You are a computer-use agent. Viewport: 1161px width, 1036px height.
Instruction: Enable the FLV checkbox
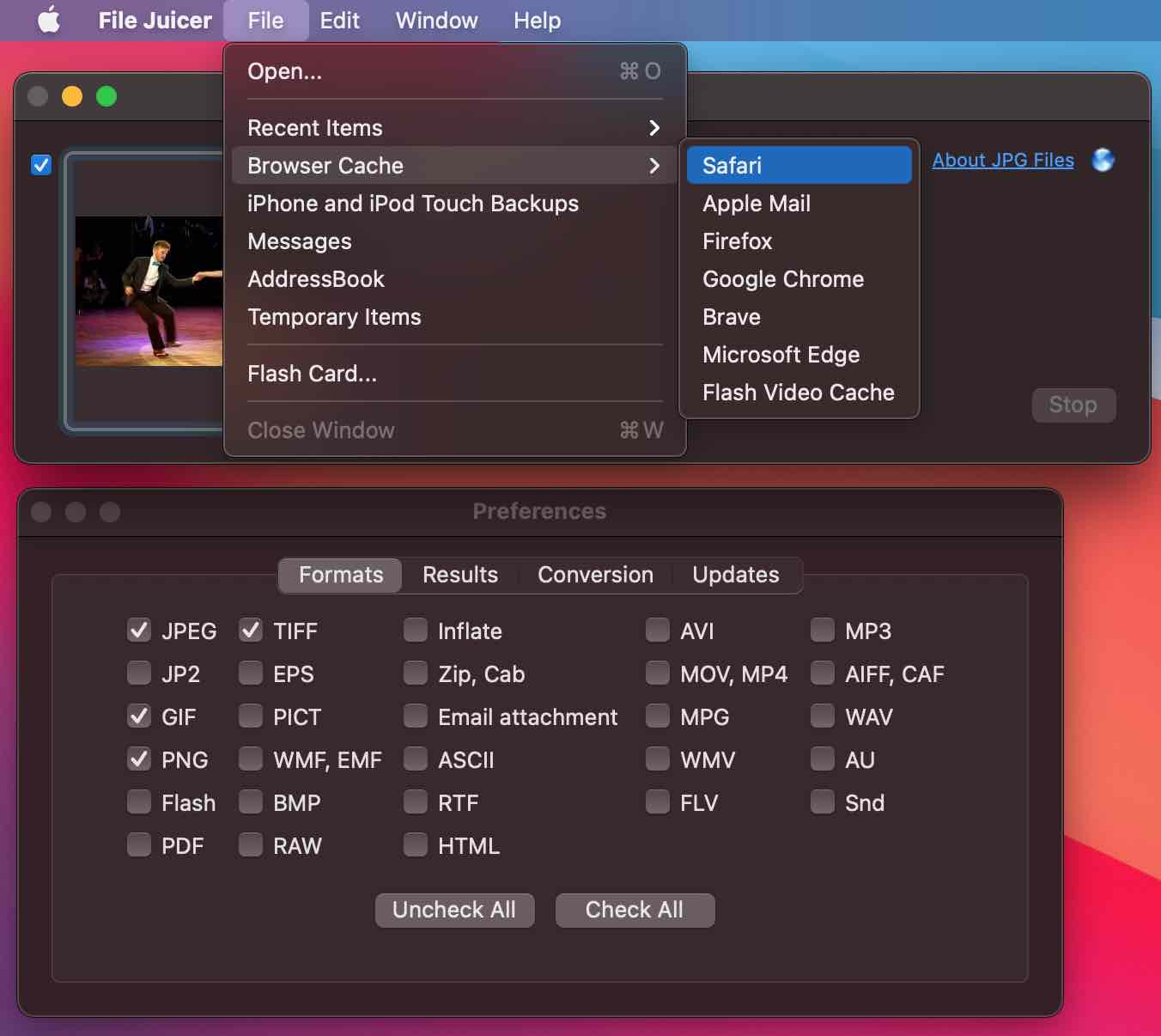(658, 801)
